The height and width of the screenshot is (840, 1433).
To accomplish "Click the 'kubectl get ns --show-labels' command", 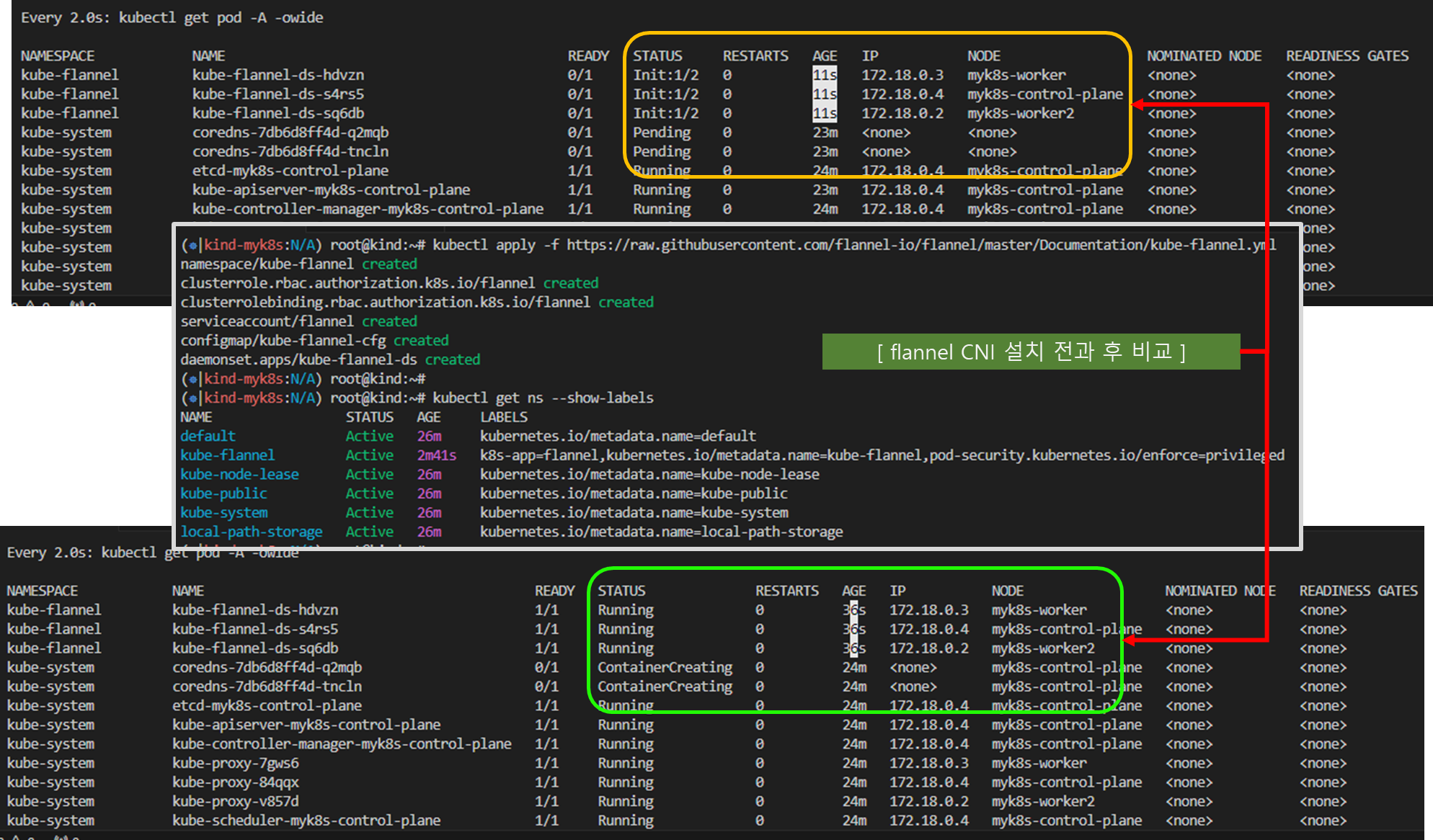I will pos(543,398).
